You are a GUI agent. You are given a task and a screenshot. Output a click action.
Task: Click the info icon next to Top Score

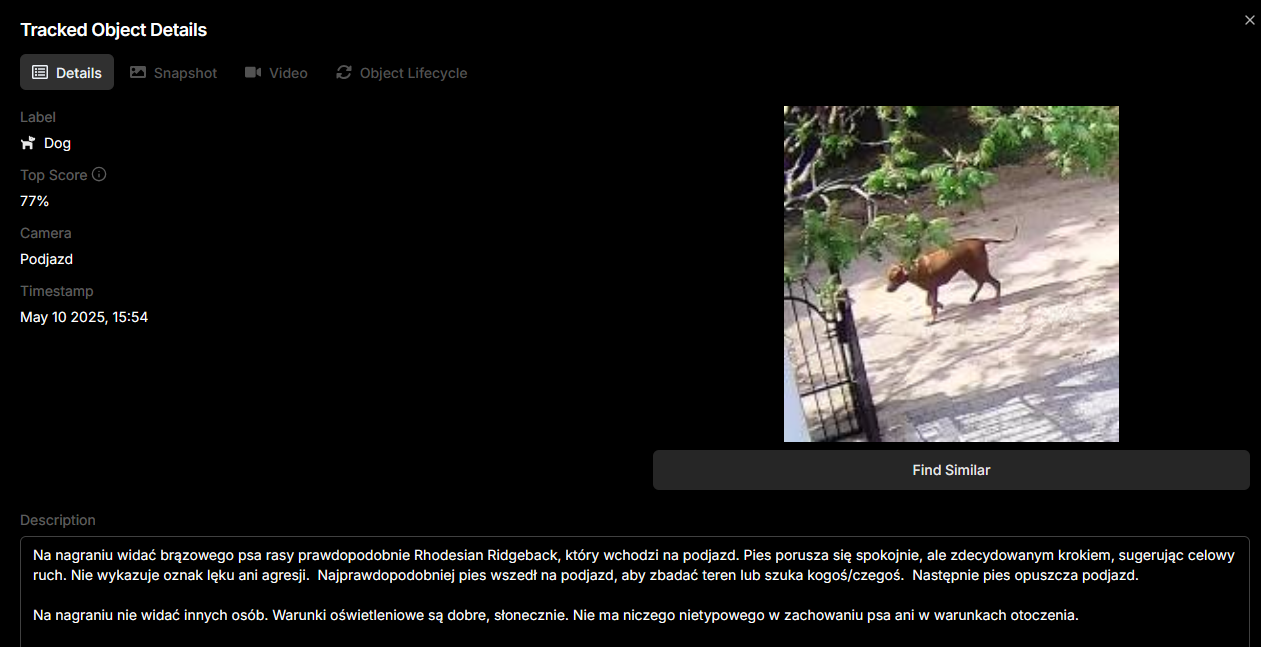[x=99, y=174]
